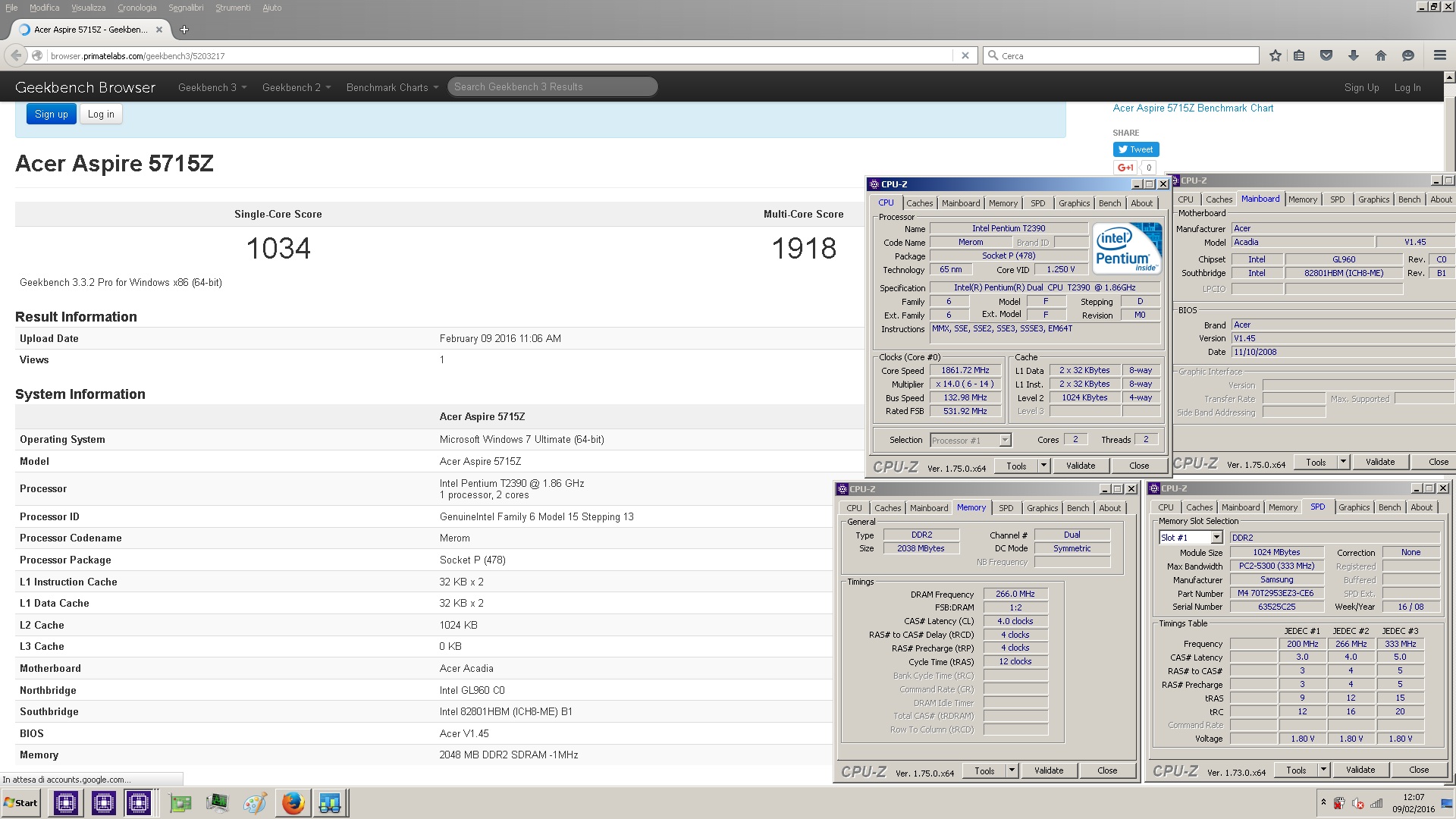Open the Segnalibri menu
The width and height of the screenshot is (1456, 819).
tap(186, 8)
